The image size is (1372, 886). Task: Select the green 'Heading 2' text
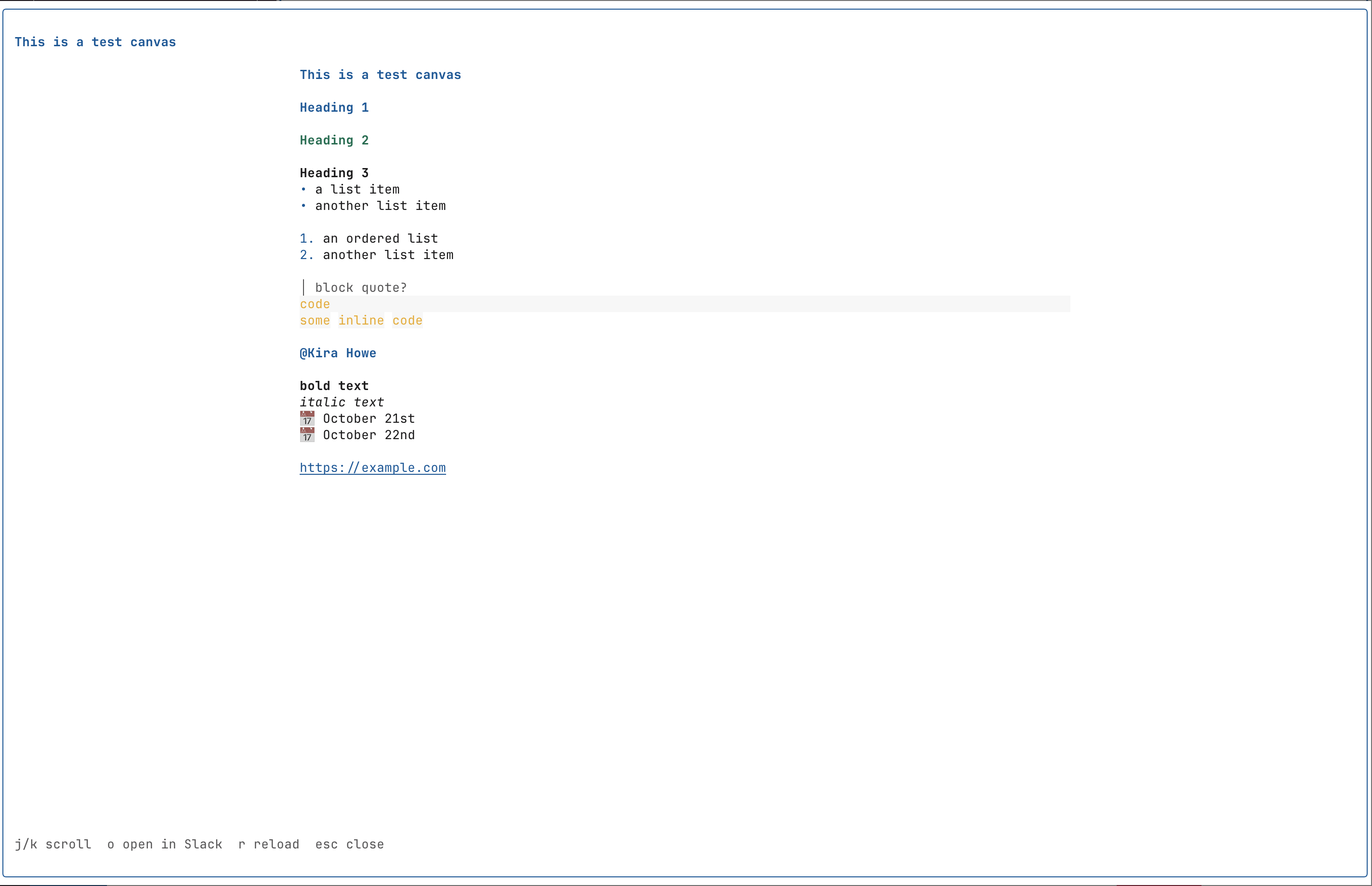(x=334, y=141)
